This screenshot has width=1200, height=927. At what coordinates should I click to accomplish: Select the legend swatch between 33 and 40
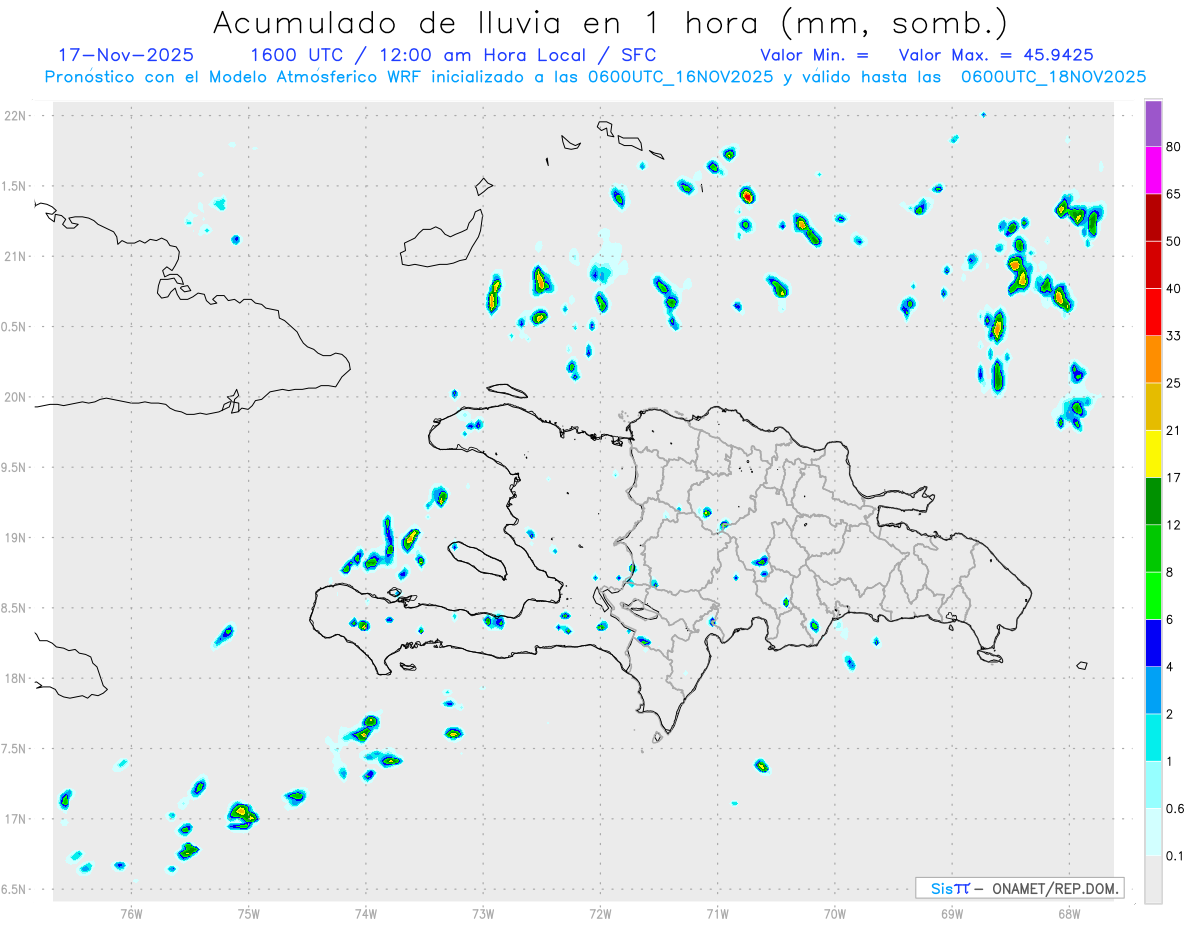point(1153,312)
